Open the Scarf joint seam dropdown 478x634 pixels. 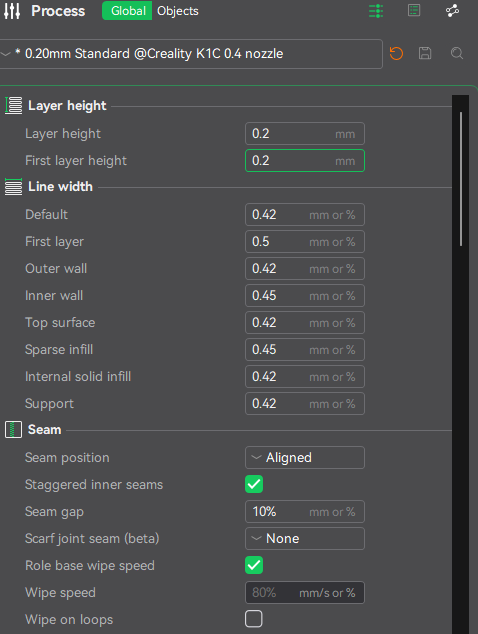click(305, 539)
